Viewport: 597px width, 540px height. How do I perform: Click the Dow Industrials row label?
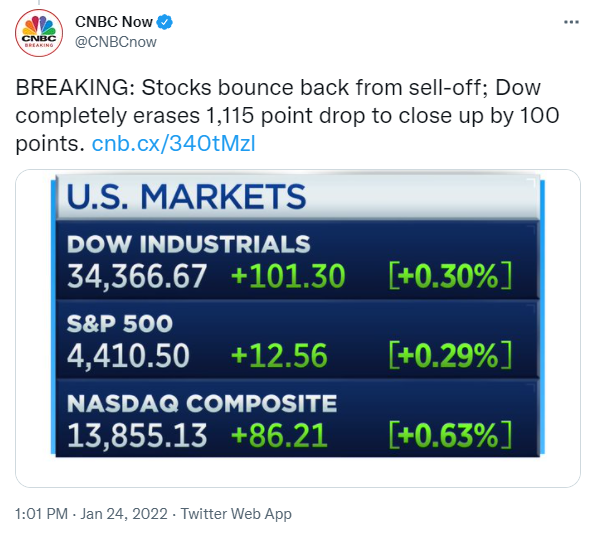point(189,244)
